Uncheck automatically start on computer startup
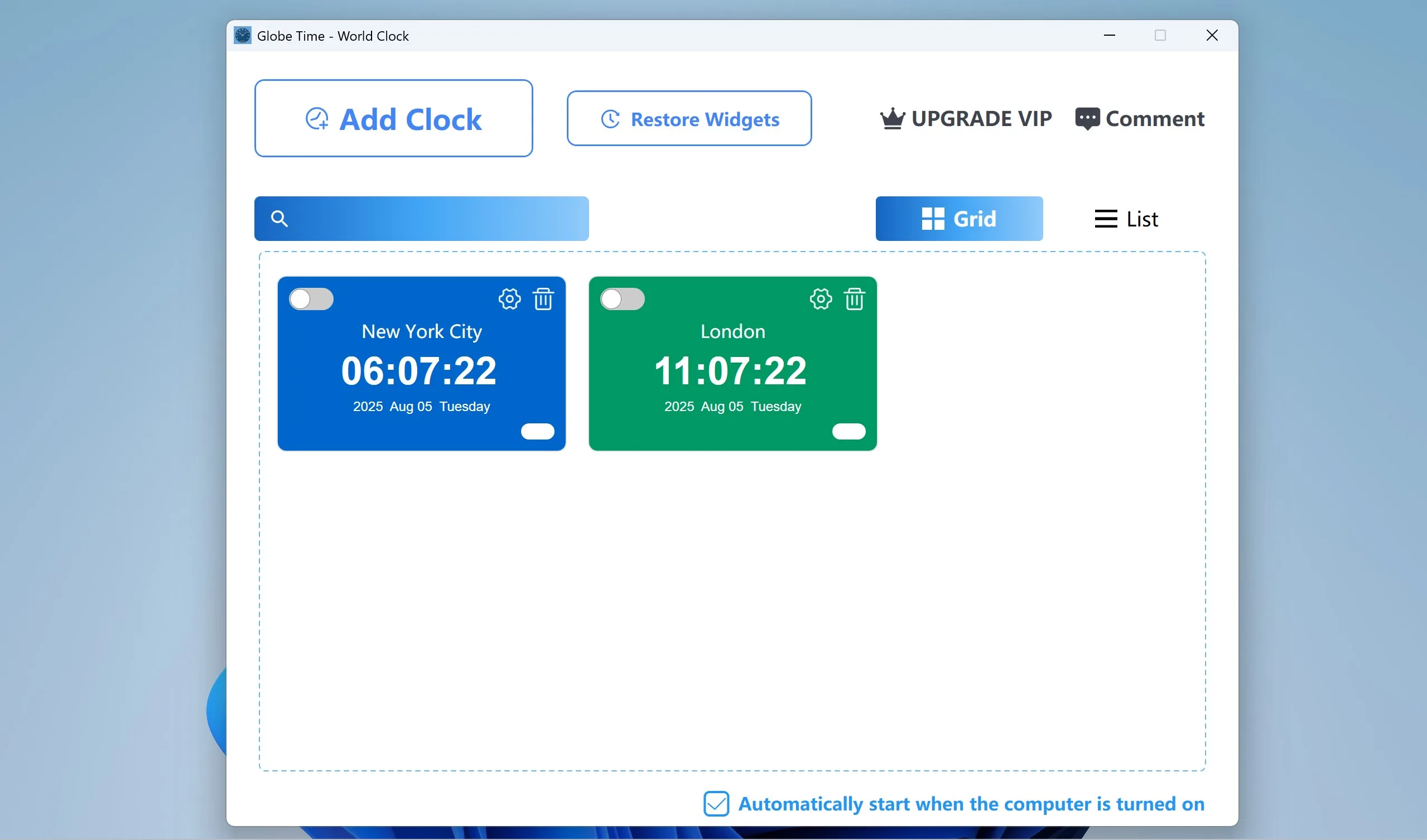Viewport: 1427px width, 840px height. pyautogui.click(x=716, y=804)
